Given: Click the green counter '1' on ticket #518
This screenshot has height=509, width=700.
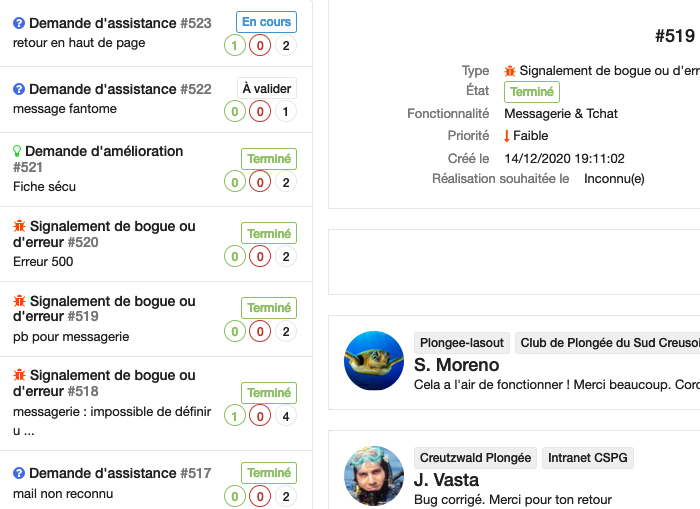Looking at the screenshot, I should [235, 415].
